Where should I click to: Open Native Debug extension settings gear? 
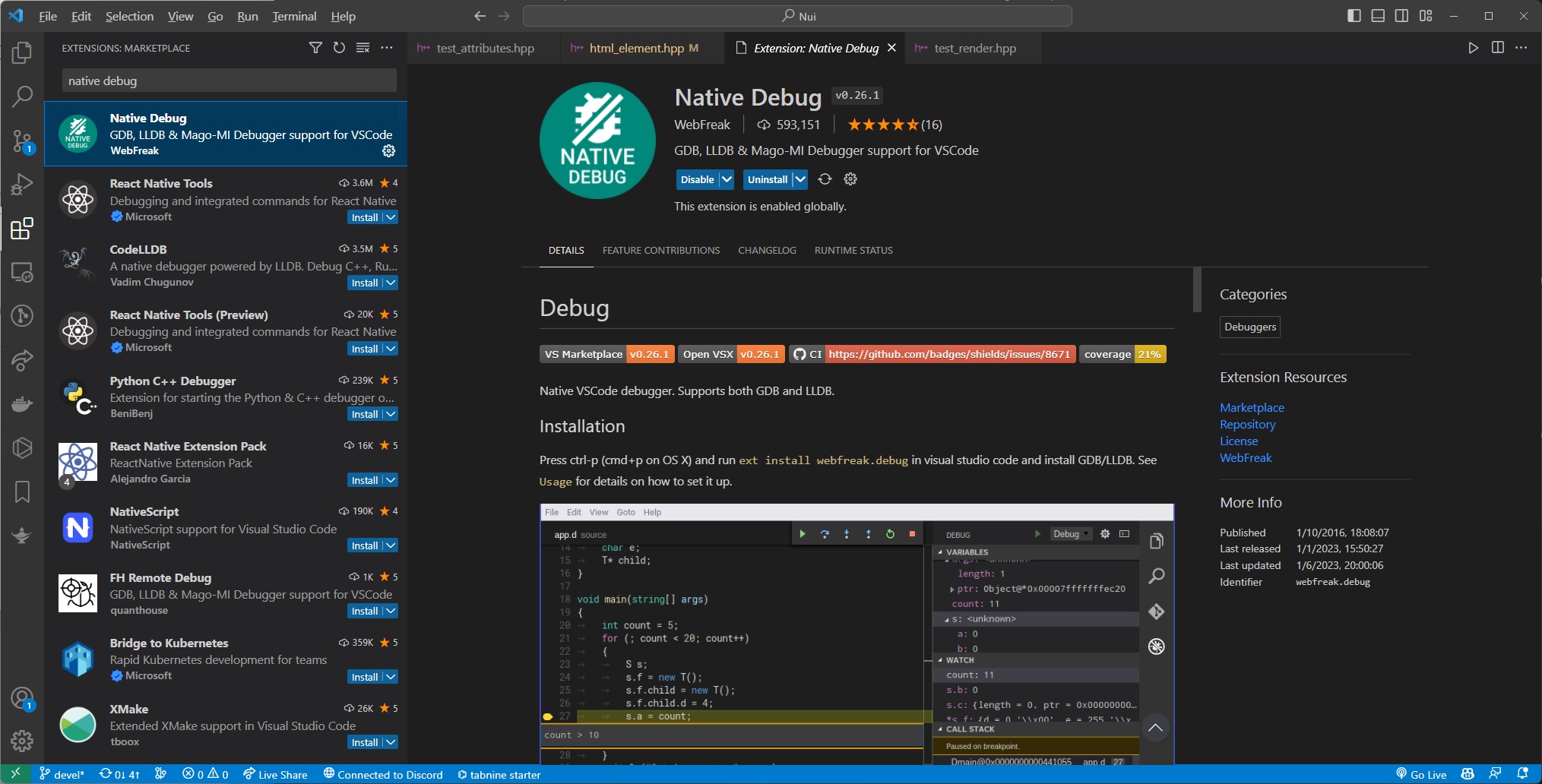(850, 179)
